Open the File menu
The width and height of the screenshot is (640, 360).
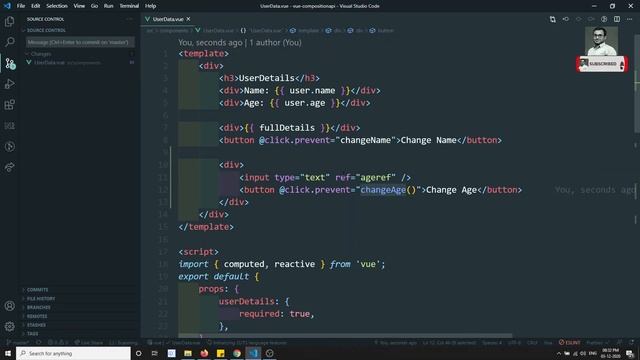pos(21,6)
